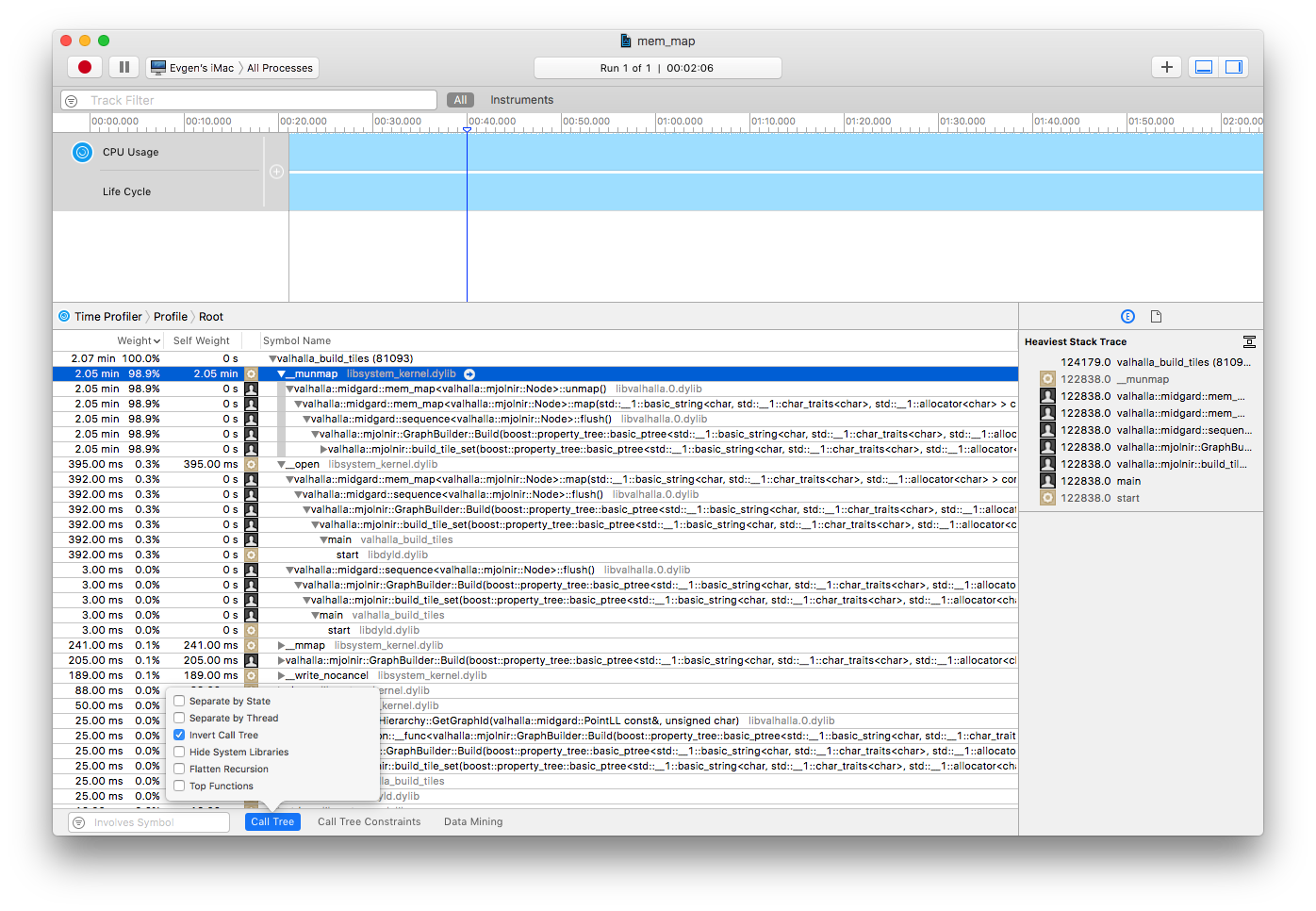Uncheck the Invert Call Tree checkbox
The image size is (1316, 911).
(179, 735)
